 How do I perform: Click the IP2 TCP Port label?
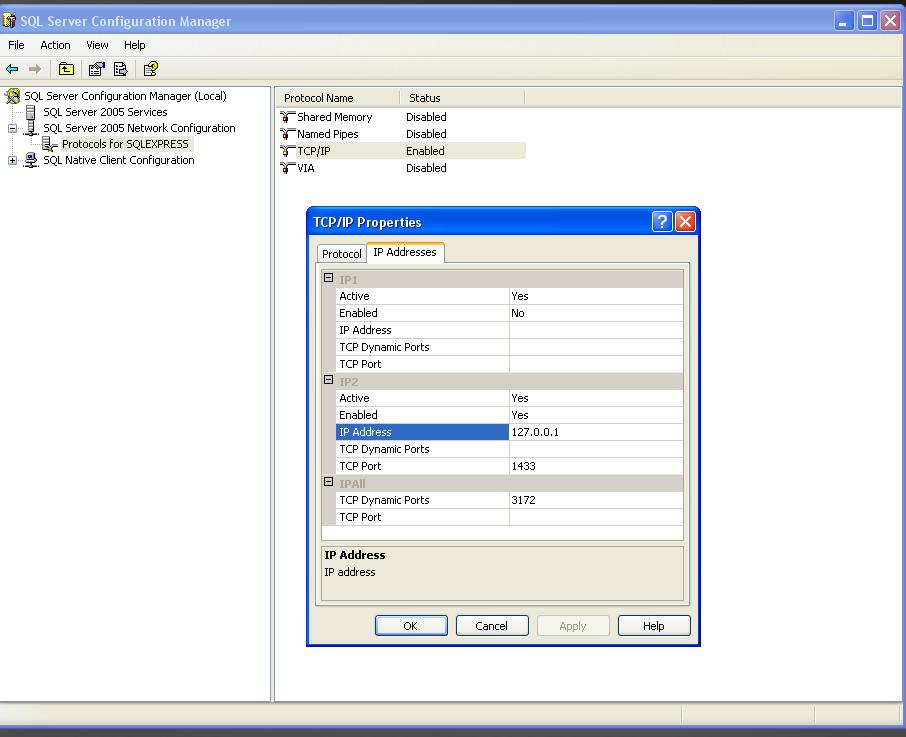coord(422,466)
